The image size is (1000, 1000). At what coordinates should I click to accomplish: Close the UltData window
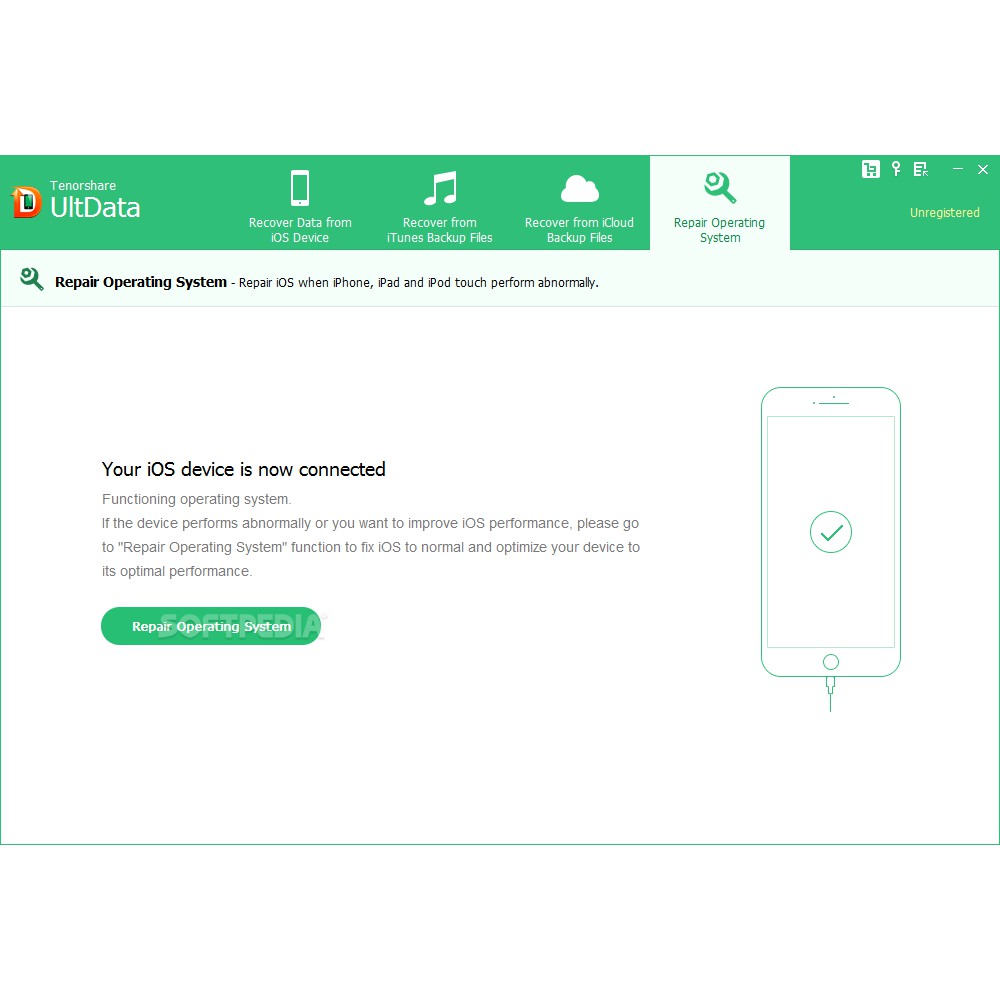pyautogui.click(x=983, y=170)
